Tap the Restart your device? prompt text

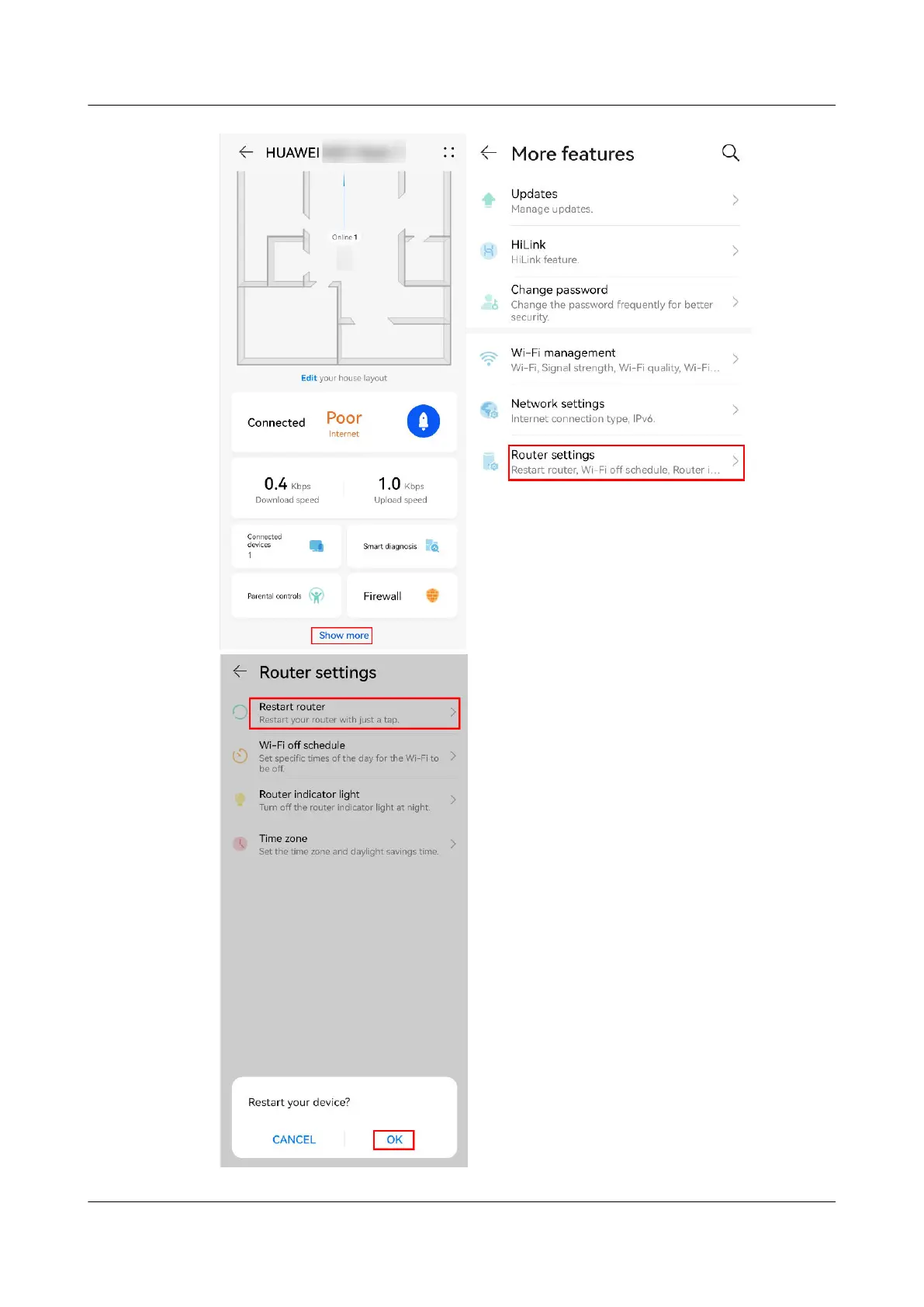point(299,1102)
